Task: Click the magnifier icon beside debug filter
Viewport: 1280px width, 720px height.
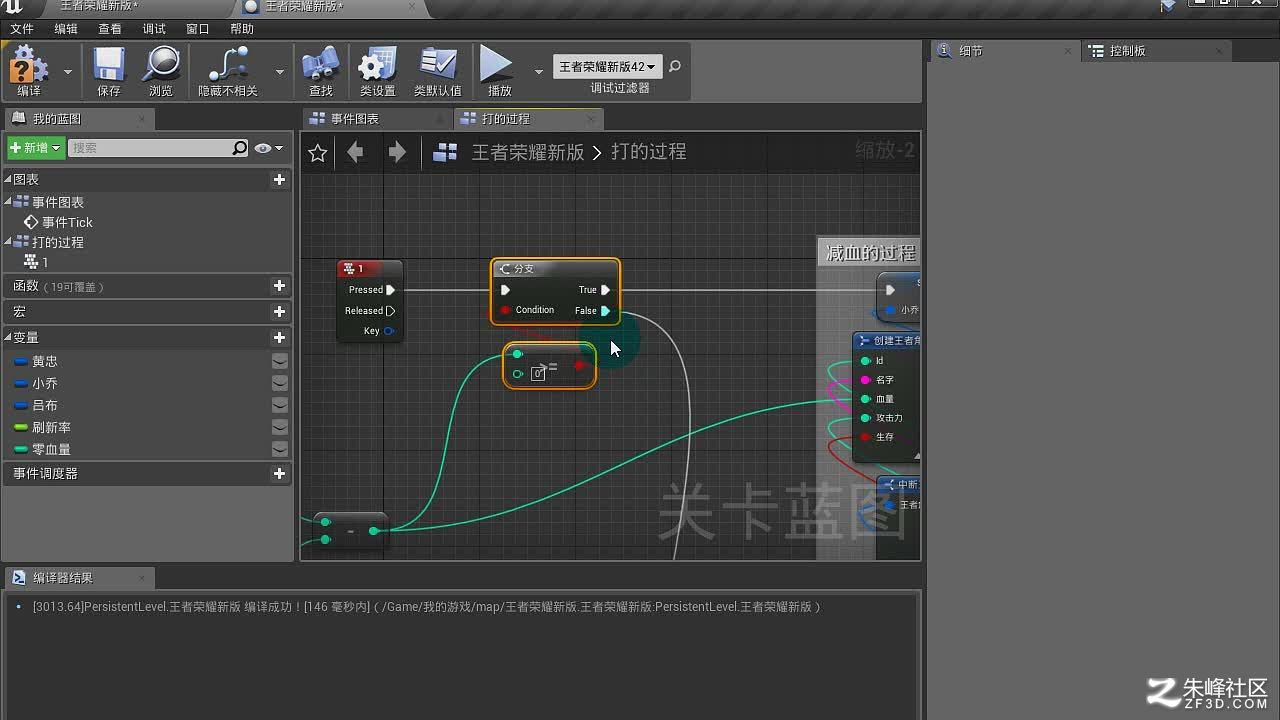Action: click(675, 67)
